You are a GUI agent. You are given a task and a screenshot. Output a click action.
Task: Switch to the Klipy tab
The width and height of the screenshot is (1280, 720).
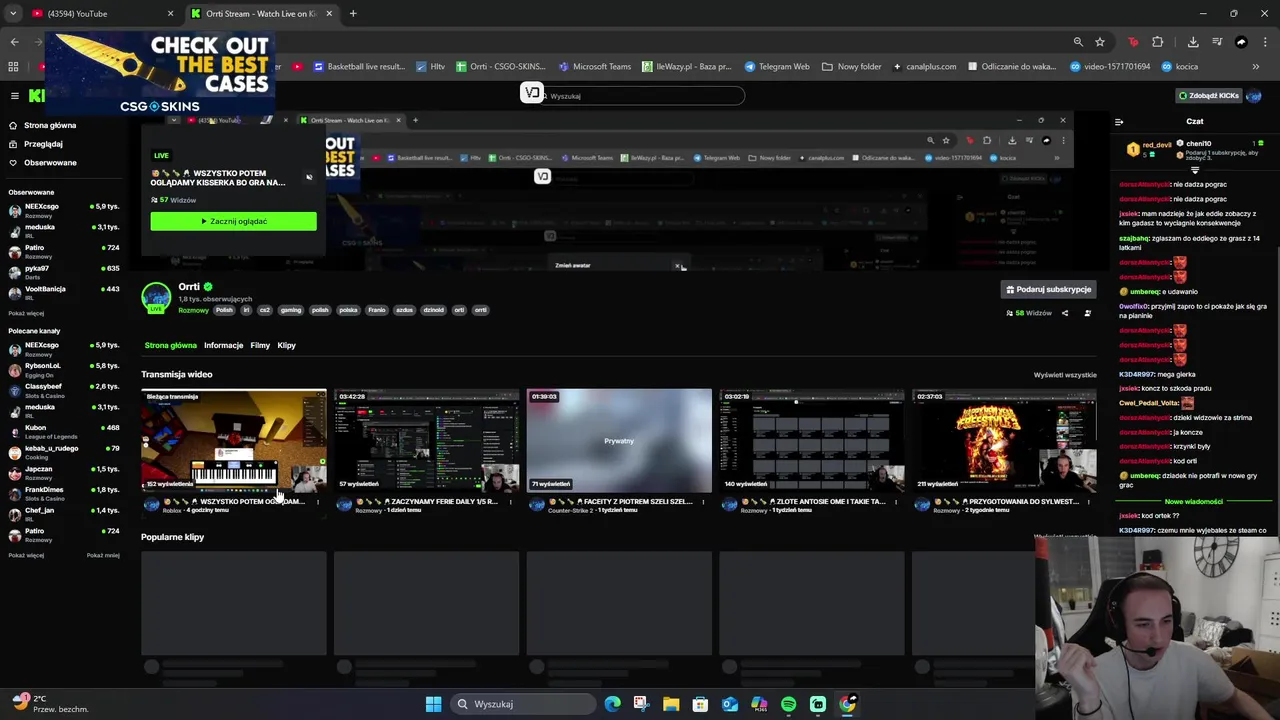(x=286, y=345)
